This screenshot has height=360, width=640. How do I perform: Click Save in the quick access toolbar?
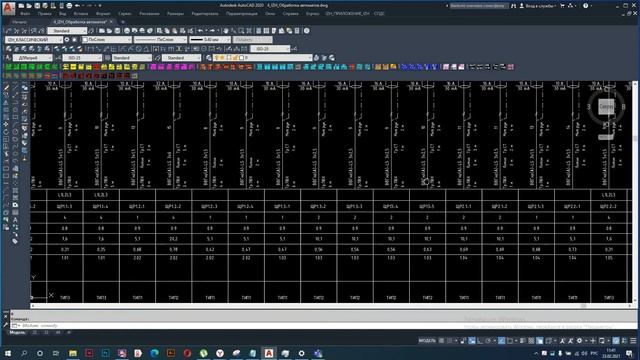37,6
